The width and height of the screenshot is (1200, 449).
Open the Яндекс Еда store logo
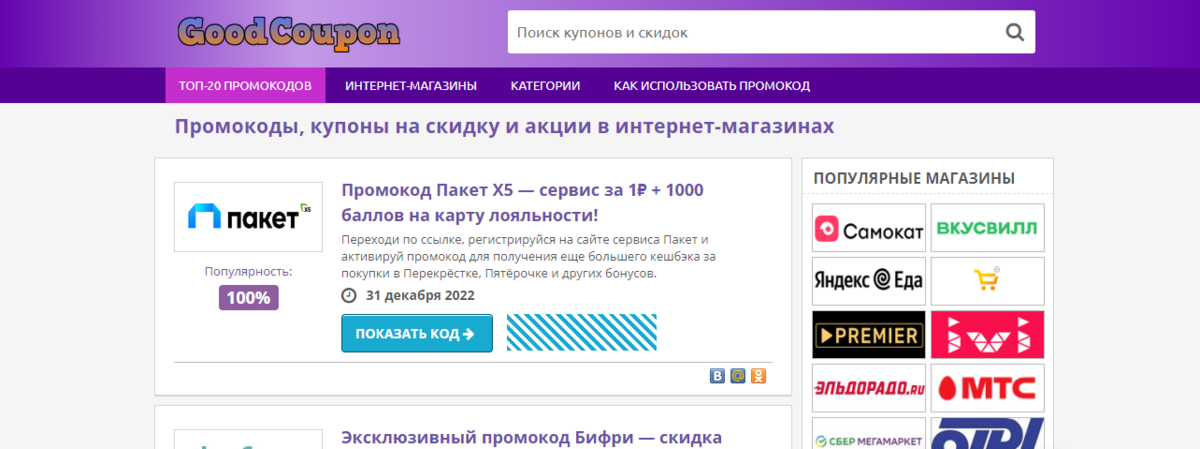[868, 281]
